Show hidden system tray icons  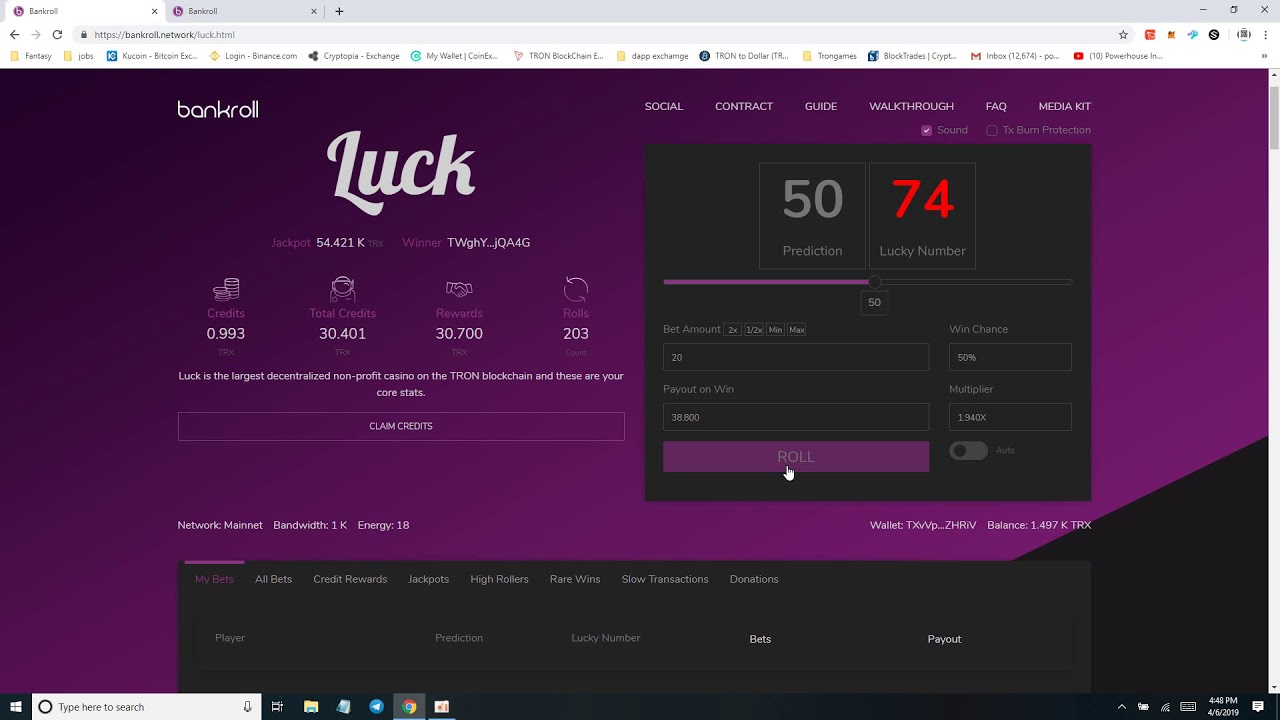(x=1121, y=706)
